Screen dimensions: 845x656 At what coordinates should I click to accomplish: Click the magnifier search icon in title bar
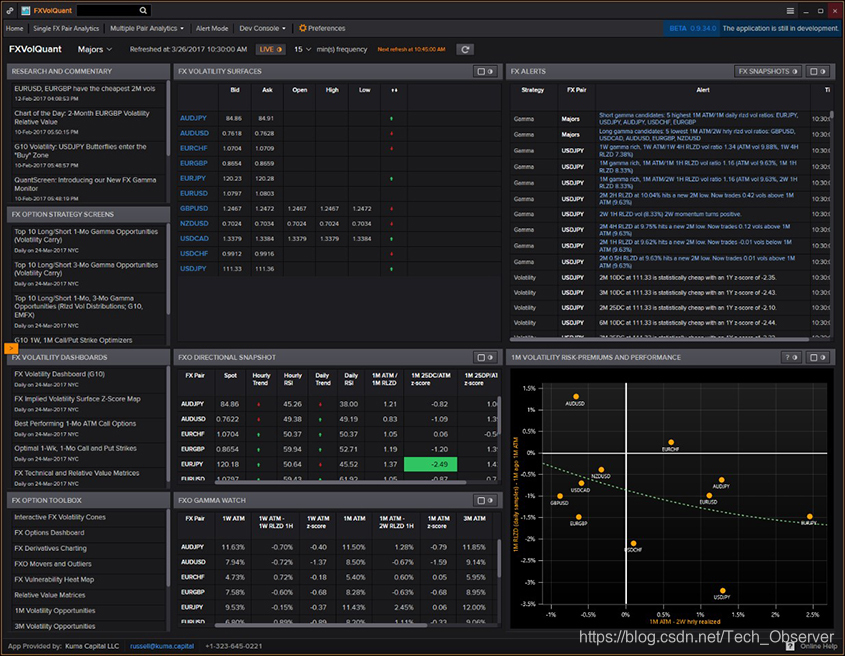tap(143, 10)
